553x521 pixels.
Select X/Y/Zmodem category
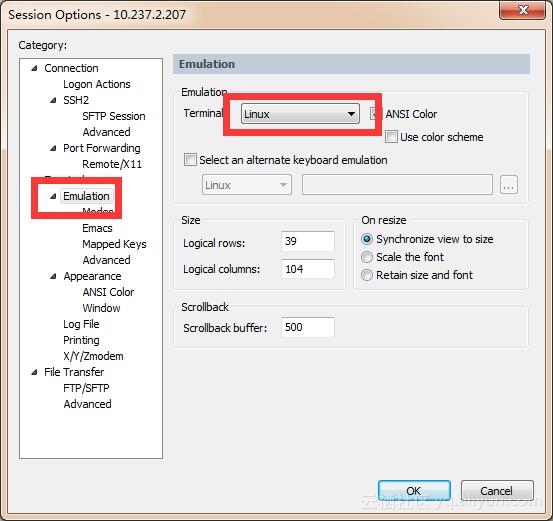click(93, 356)
